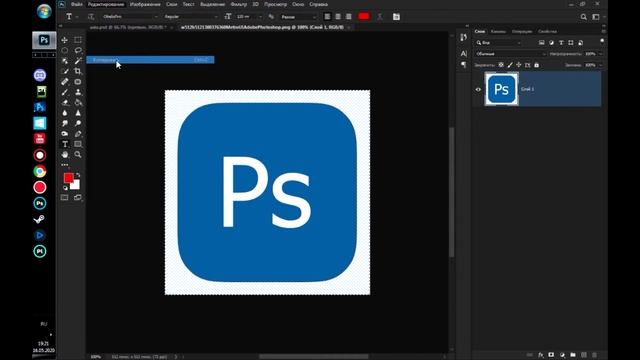Open the blend mode dropdown in Layers panel

pyautogui.click(x=510, y=54)
